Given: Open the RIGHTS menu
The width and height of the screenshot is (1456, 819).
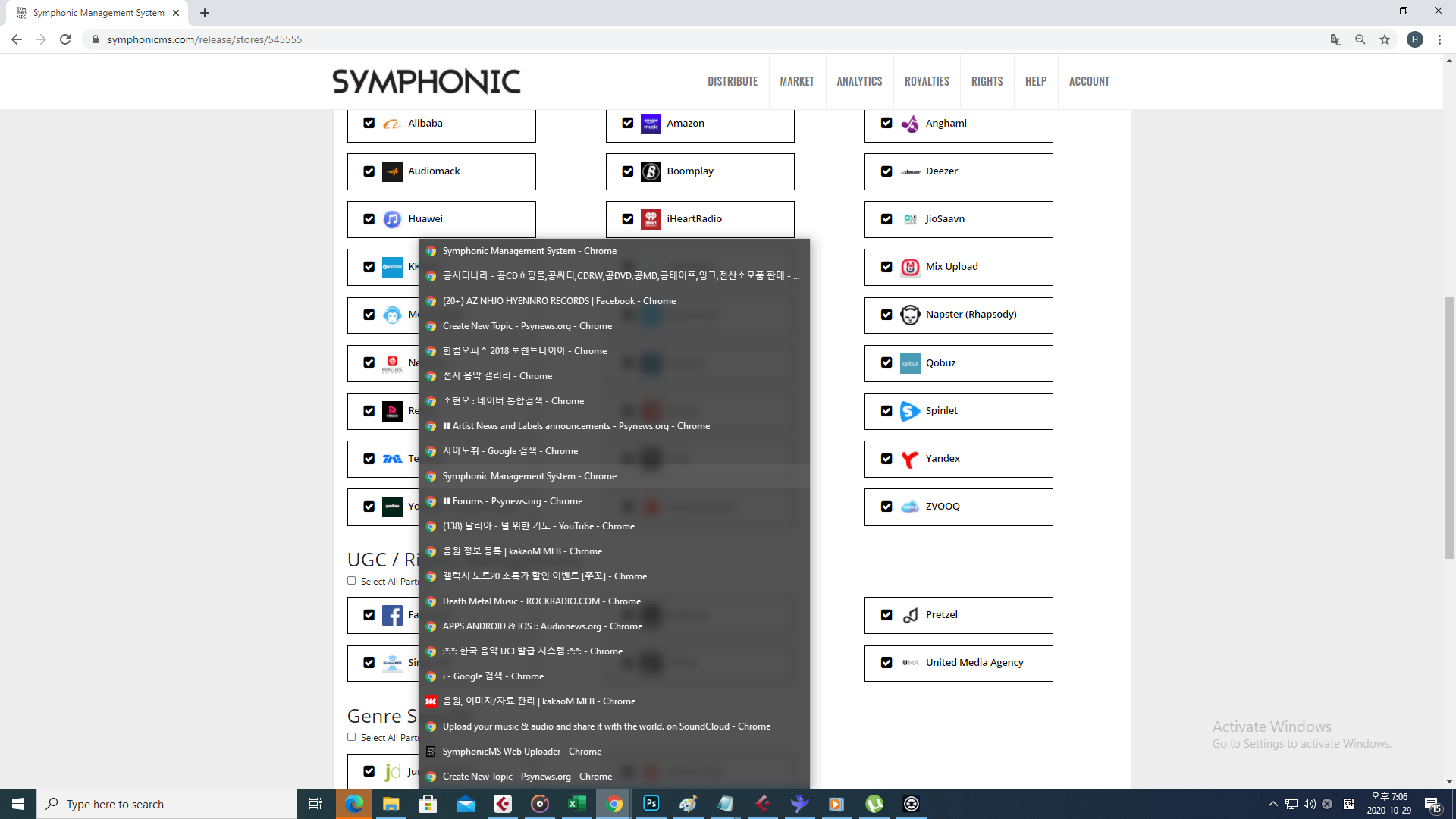Looking at the screenshot, I should [x=987, y=81].
